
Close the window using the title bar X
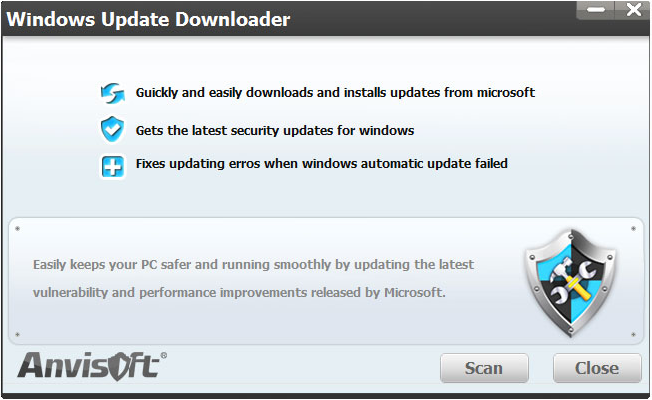(631, 10)
